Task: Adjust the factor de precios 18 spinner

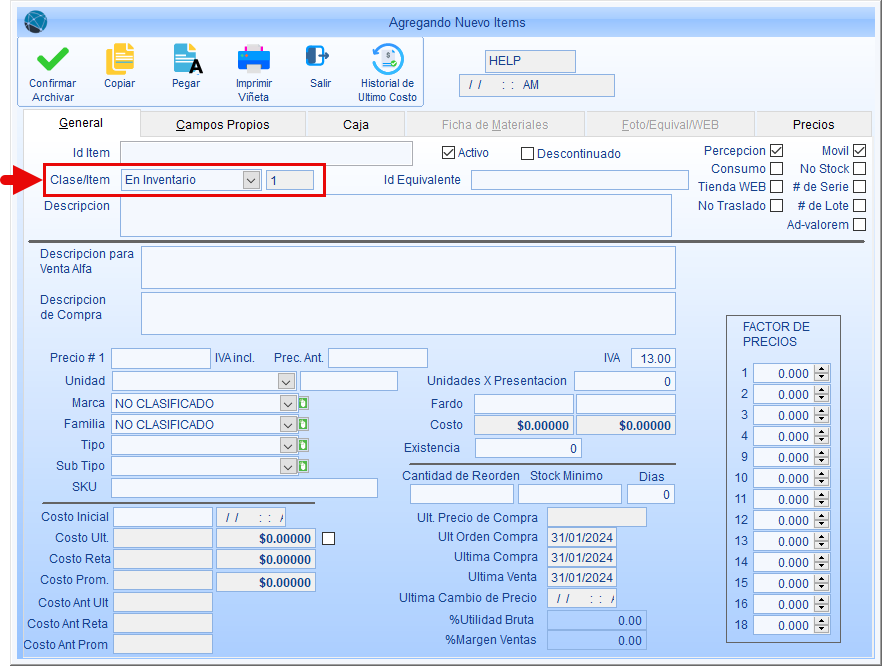Action: 822,625
